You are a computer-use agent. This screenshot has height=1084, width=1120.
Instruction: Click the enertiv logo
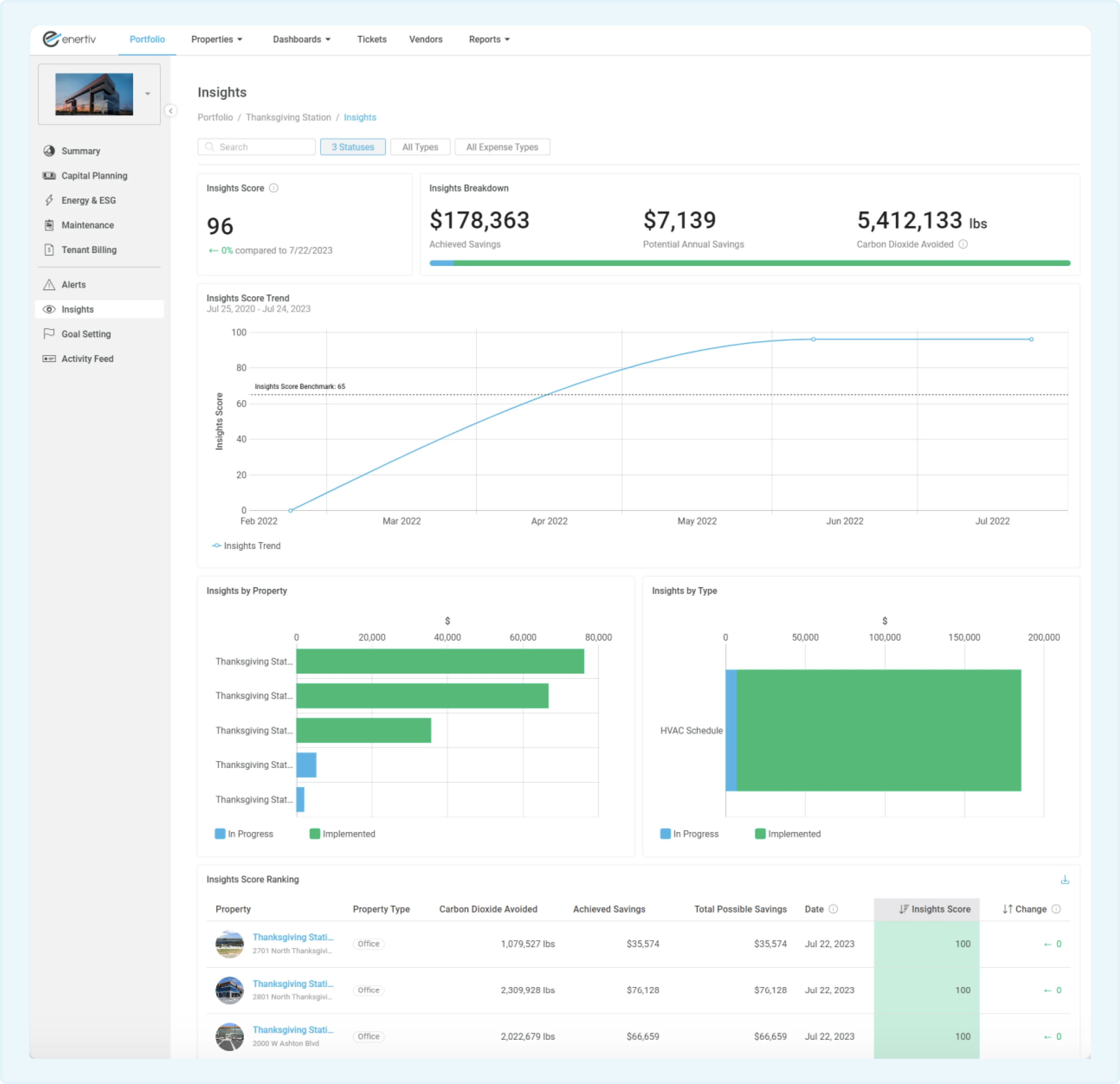tap(69, 39)
